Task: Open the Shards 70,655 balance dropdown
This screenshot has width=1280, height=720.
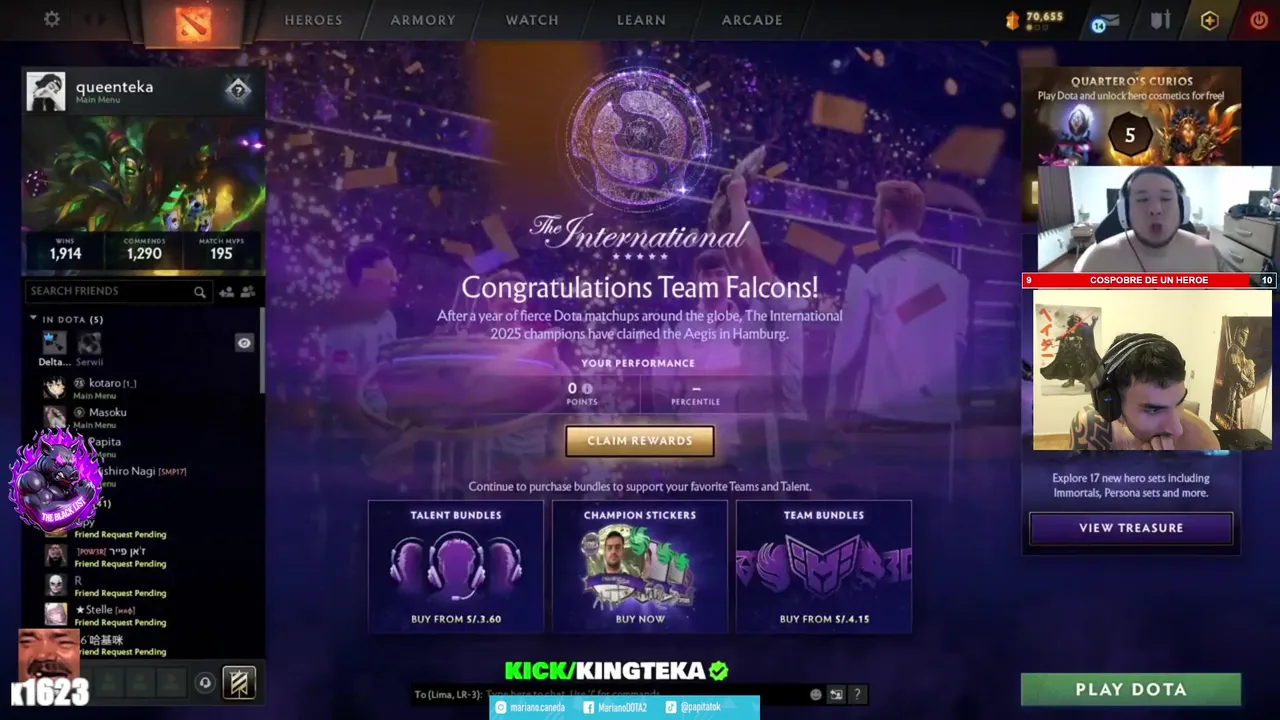Action: (x=1035, y=20)
